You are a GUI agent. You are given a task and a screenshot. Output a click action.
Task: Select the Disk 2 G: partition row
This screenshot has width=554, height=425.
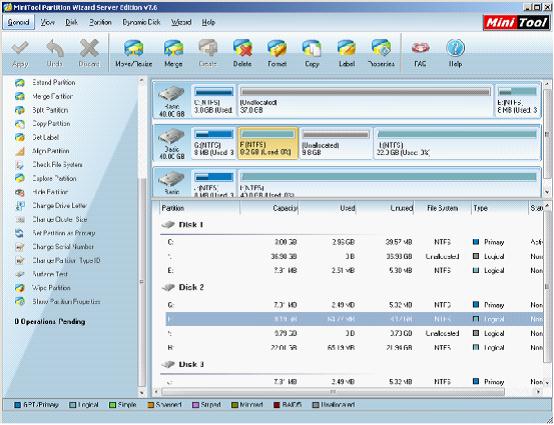(354, 305)
